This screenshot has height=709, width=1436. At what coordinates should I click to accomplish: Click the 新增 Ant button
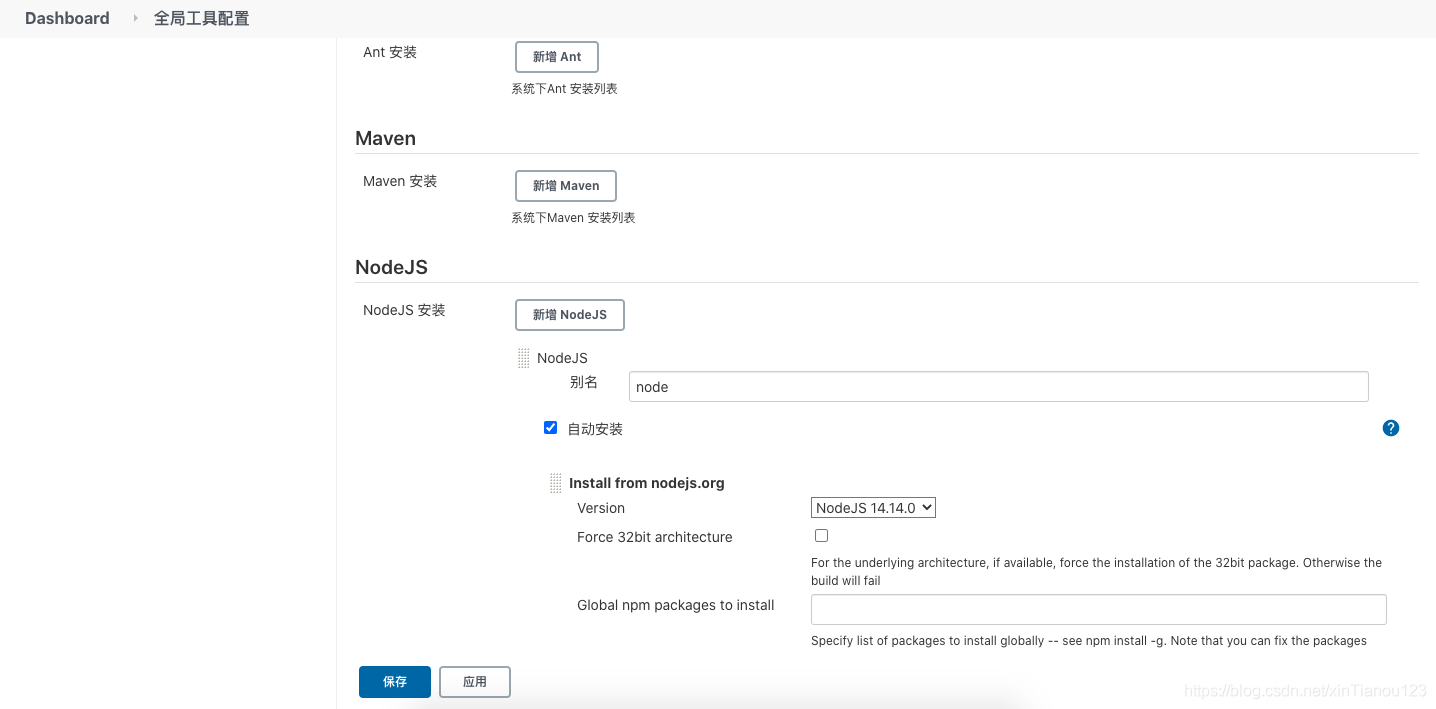coord(557,57)
